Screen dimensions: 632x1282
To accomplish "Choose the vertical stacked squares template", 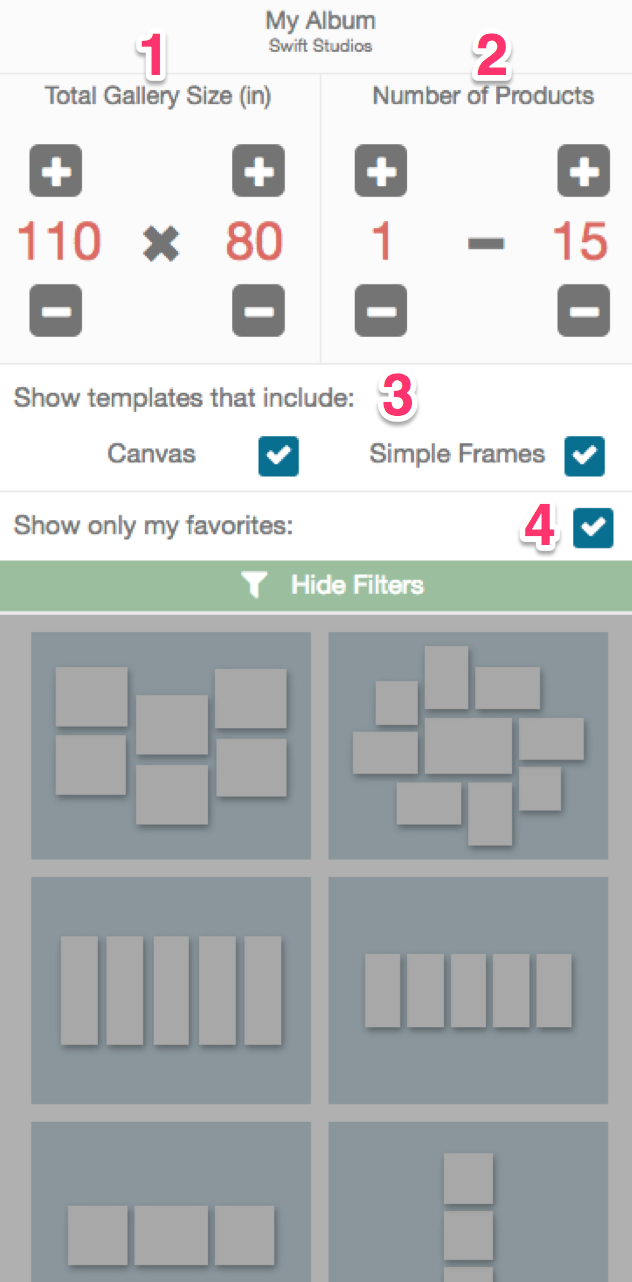I will point(468,1202).
